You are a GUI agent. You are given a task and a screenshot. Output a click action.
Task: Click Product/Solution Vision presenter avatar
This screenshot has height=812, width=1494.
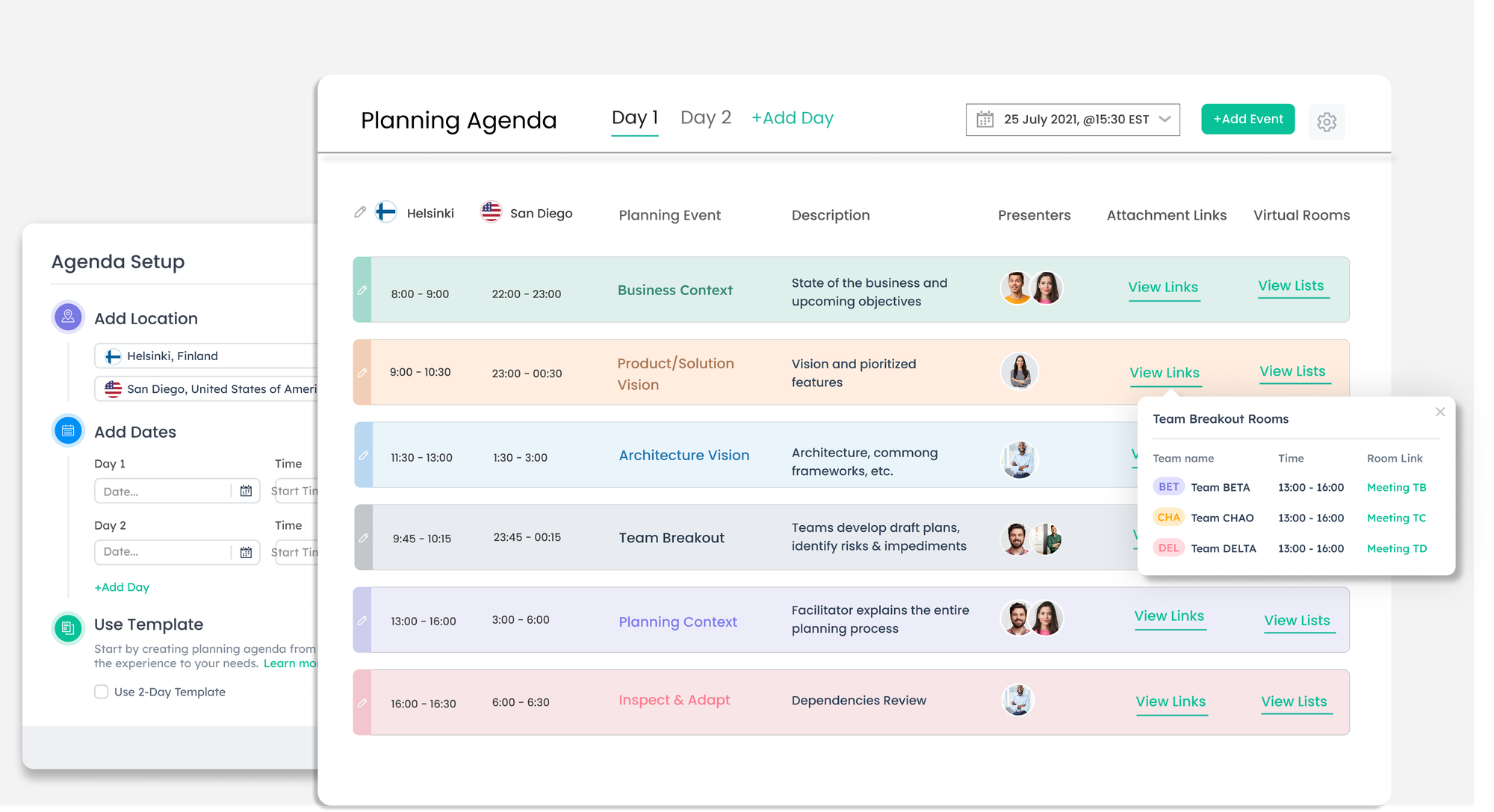pyautogui.click(x=1019, y=371)
